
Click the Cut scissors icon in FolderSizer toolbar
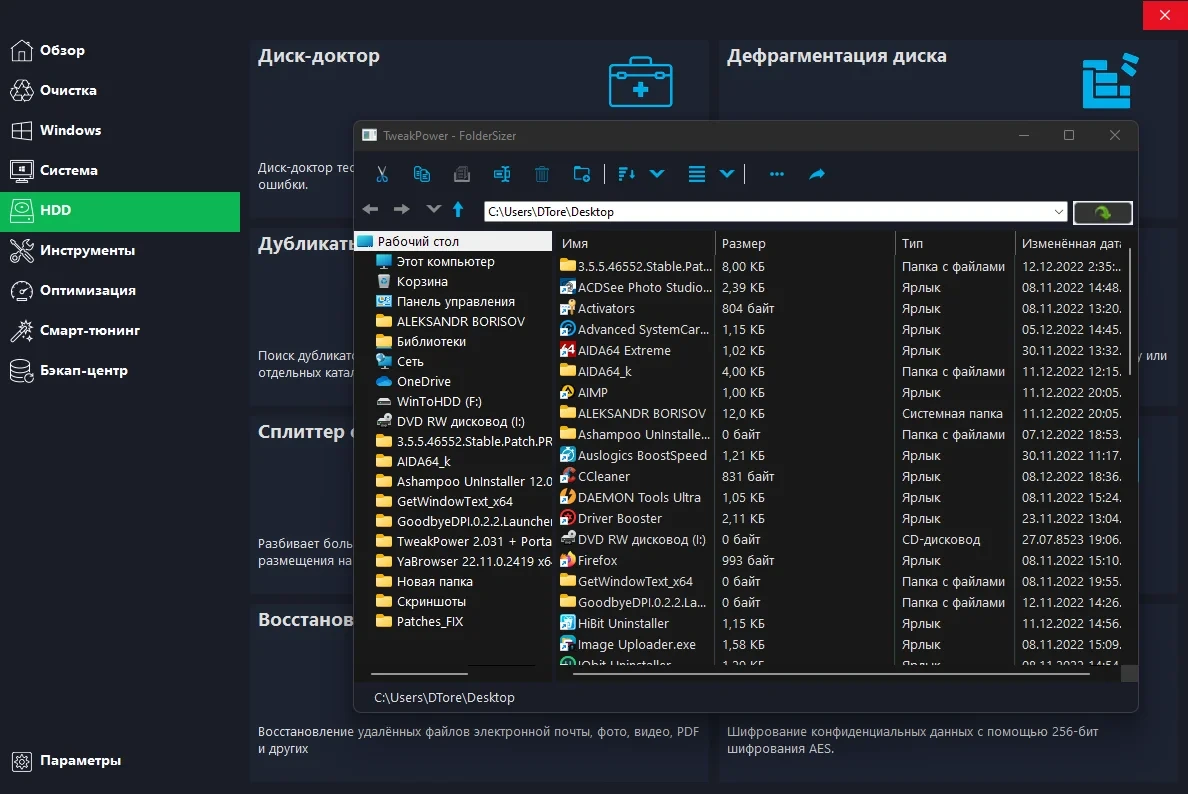pos(382,174)
